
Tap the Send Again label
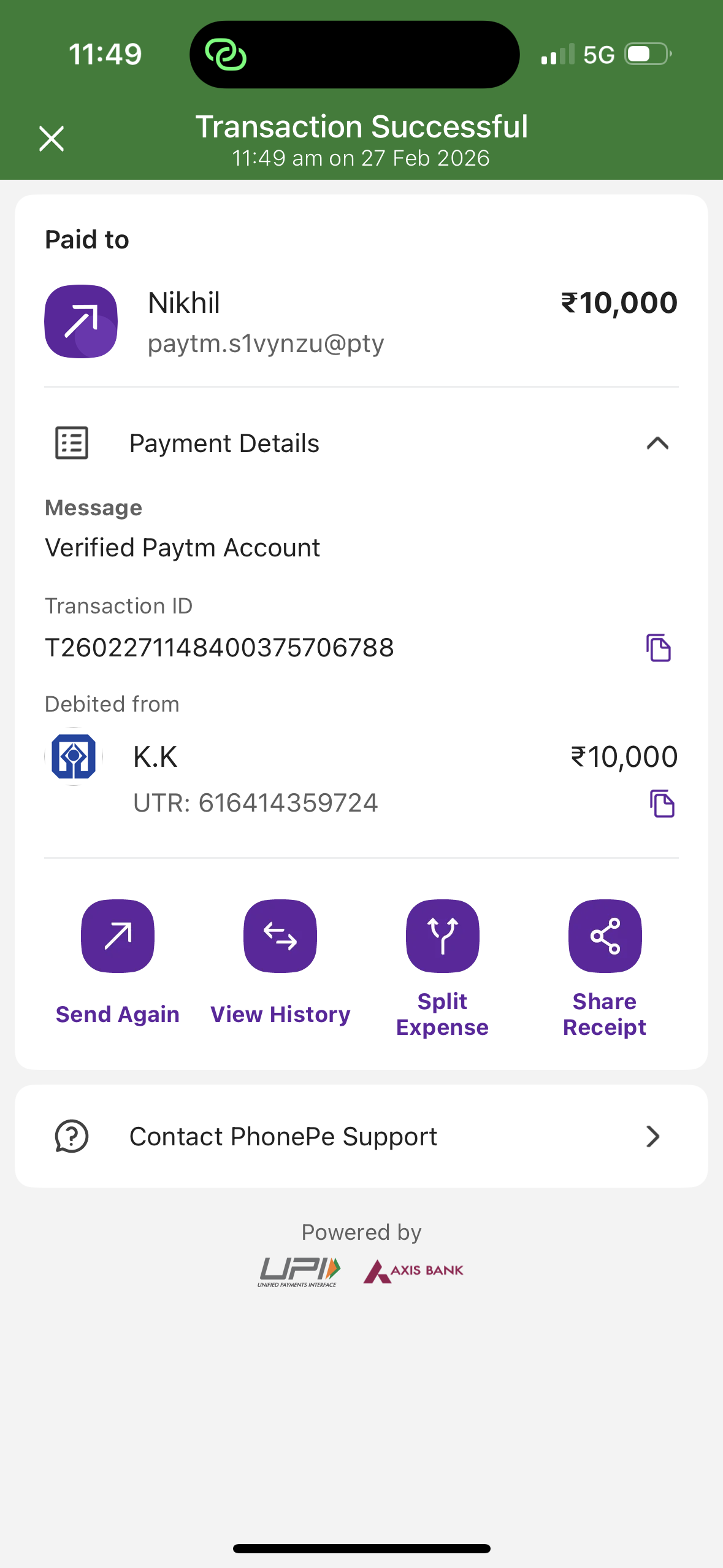click(118, 1015)
